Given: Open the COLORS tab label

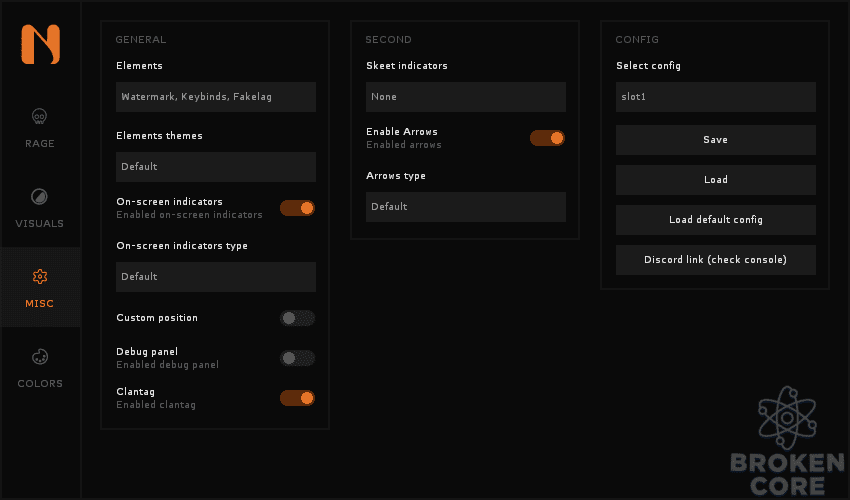Looking at the screenshot, I should coord(40,383).
